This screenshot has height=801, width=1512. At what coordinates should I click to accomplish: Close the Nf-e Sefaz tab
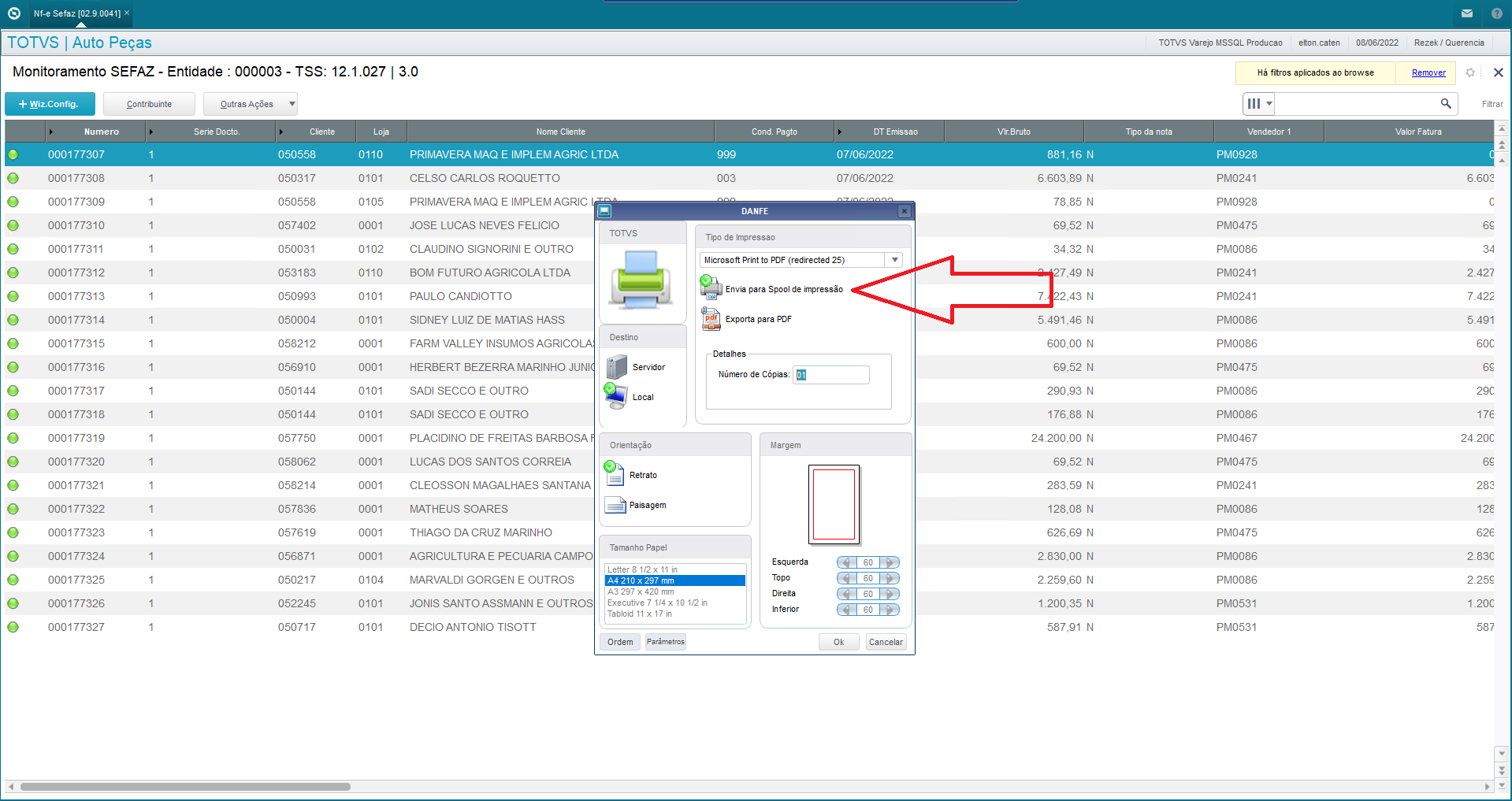click(127, 13)
